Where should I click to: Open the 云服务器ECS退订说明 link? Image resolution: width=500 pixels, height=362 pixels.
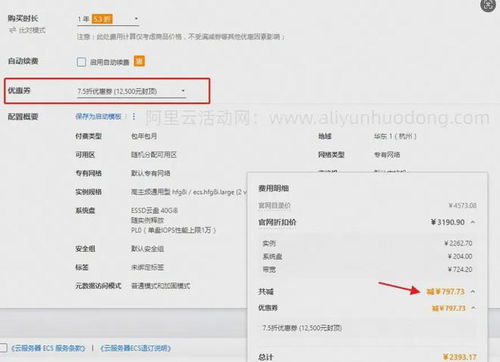(x=136, y=348)
